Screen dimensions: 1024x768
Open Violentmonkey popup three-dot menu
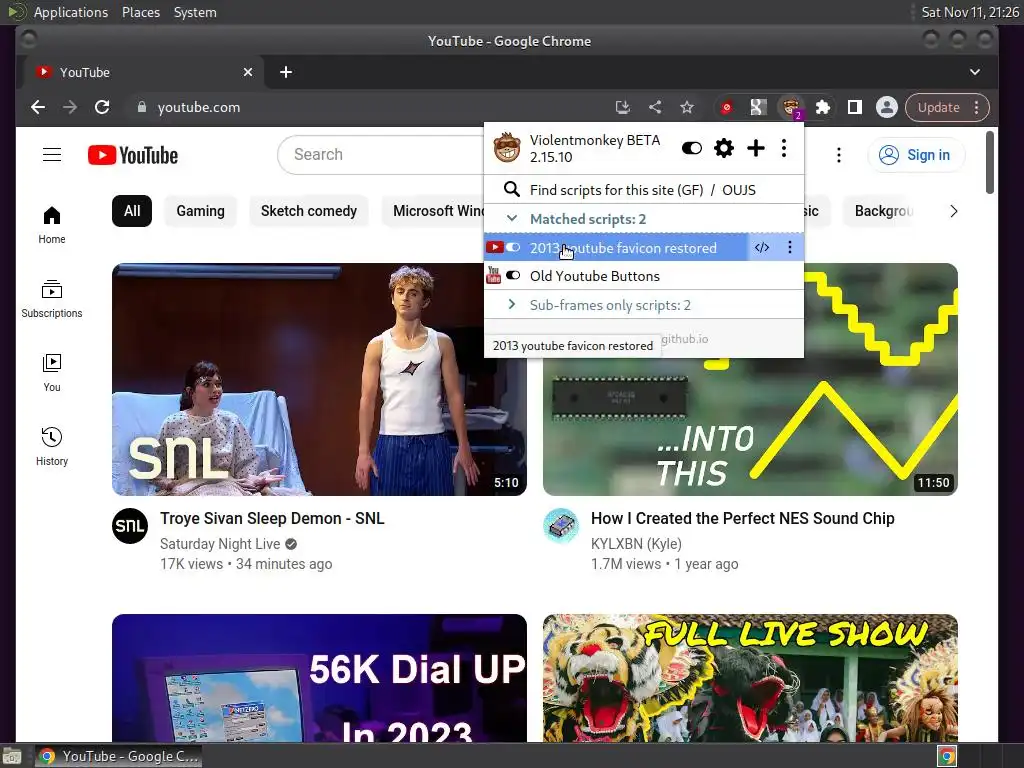(x=784, y=148)
